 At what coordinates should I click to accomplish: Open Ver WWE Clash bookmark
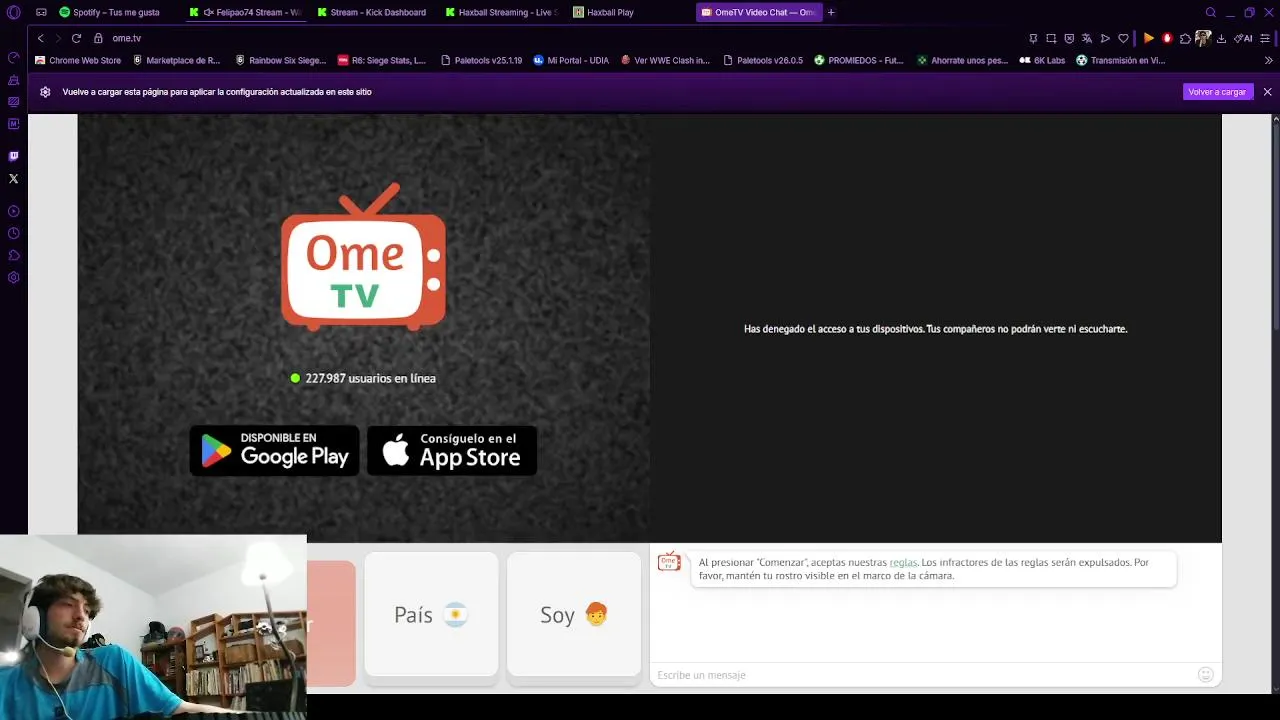point(665,60)
